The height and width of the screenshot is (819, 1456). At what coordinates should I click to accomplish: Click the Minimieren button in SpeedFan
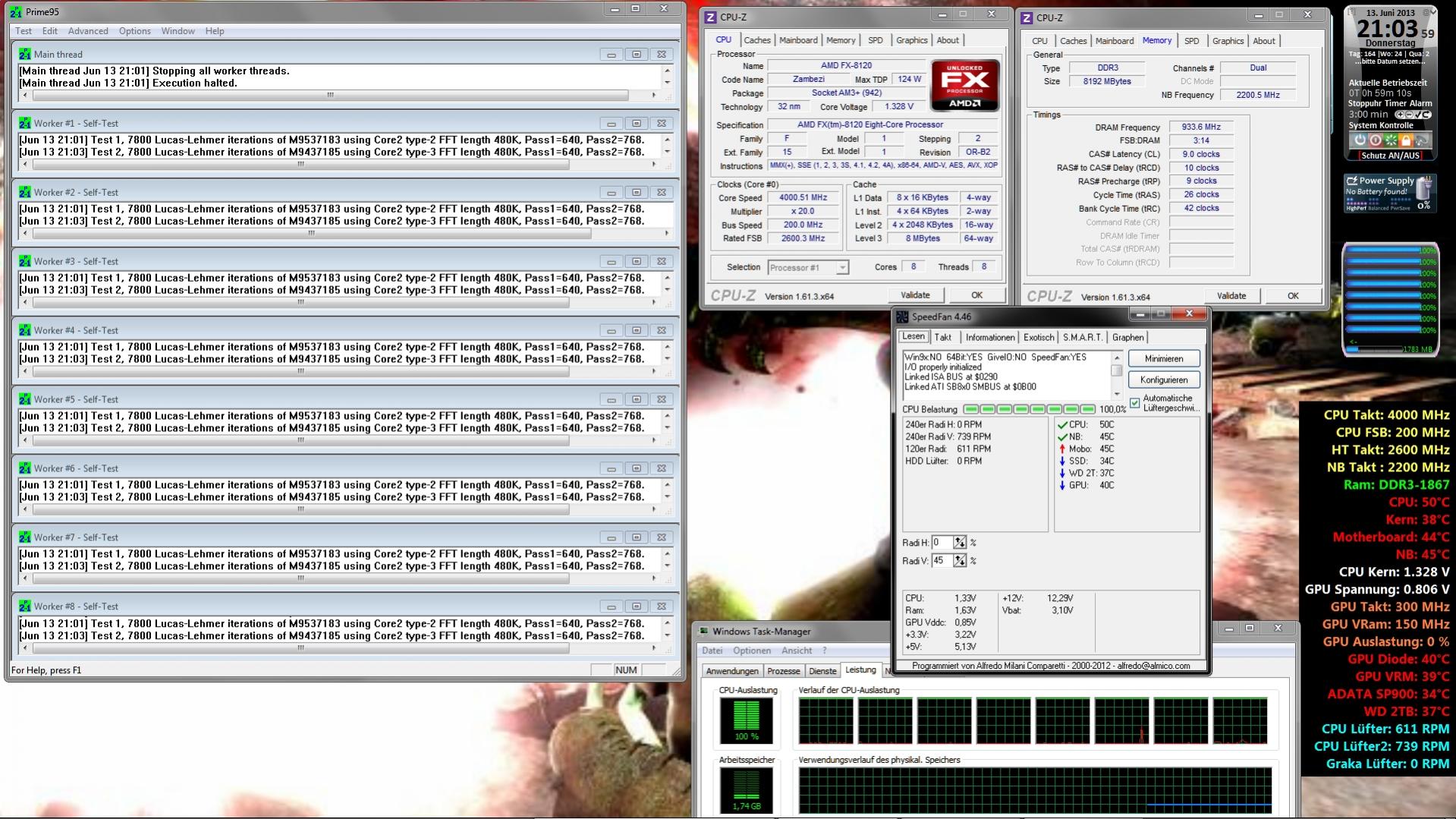[1164, 358]
